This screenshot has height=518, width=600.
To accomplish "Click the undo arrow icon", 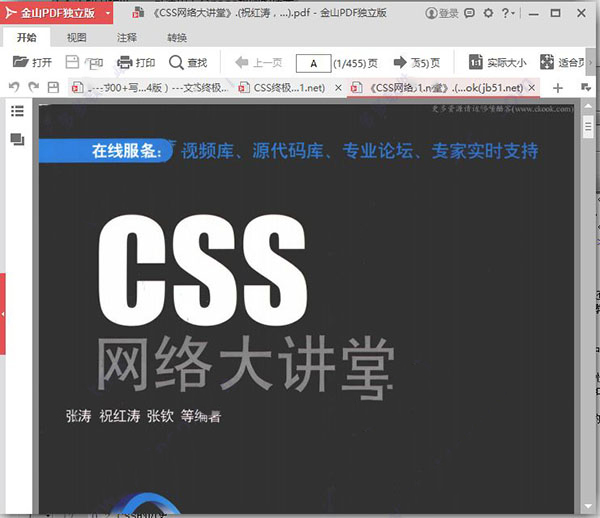I will [x=14, y=88].
